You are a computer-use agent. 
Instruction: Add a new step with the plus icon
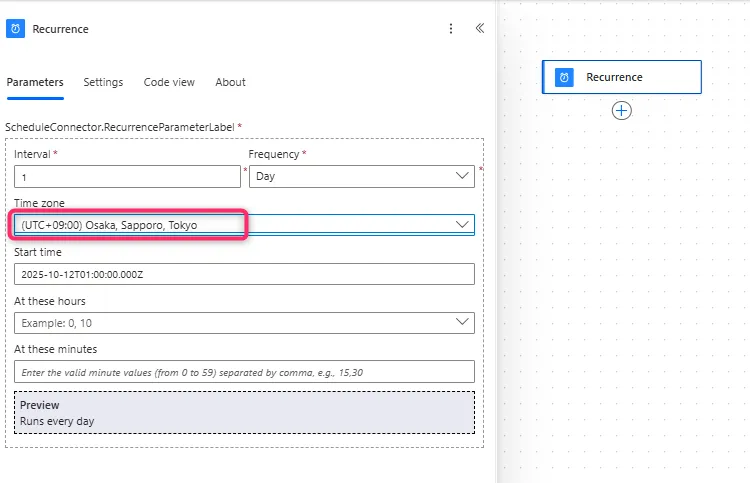pos(622,110)
